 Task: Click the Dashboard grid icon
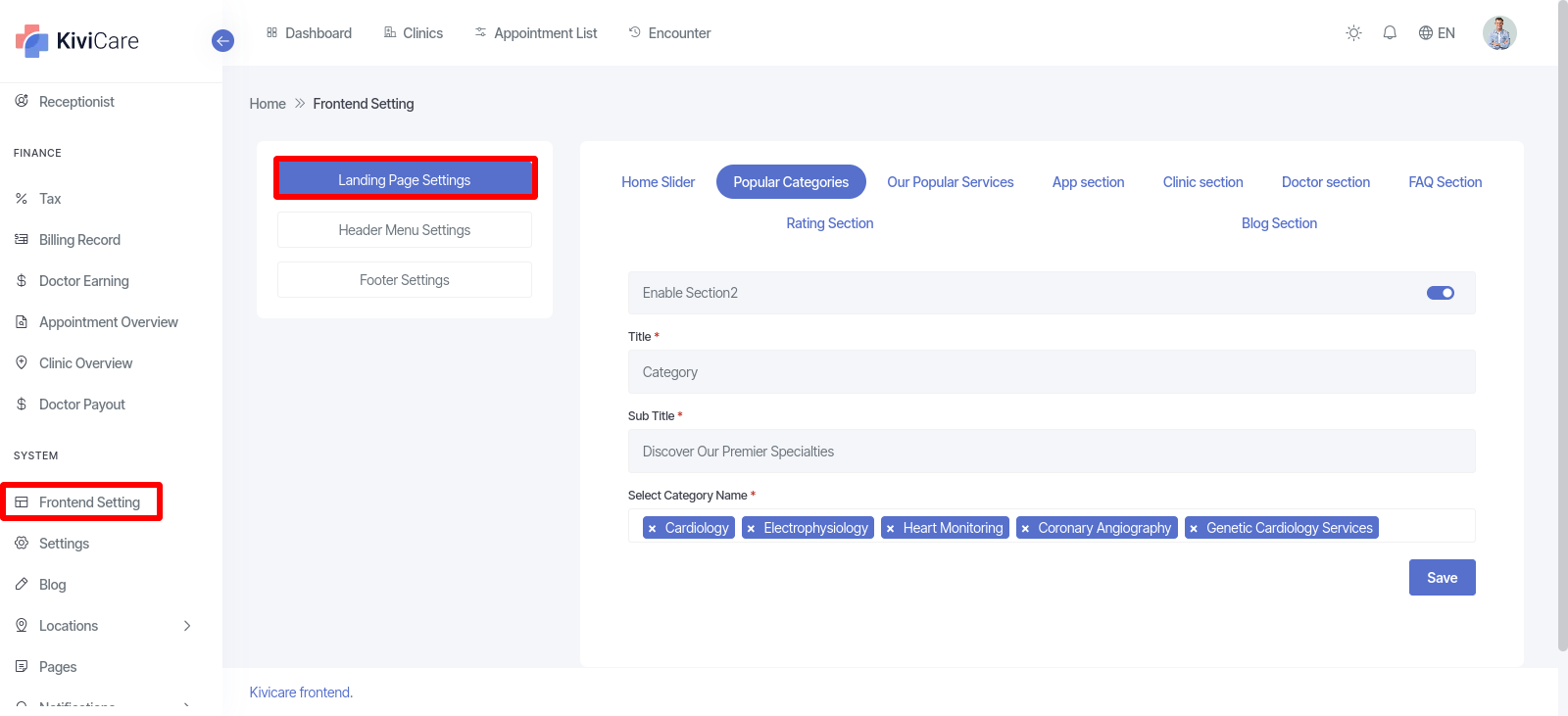pos(271,32)
